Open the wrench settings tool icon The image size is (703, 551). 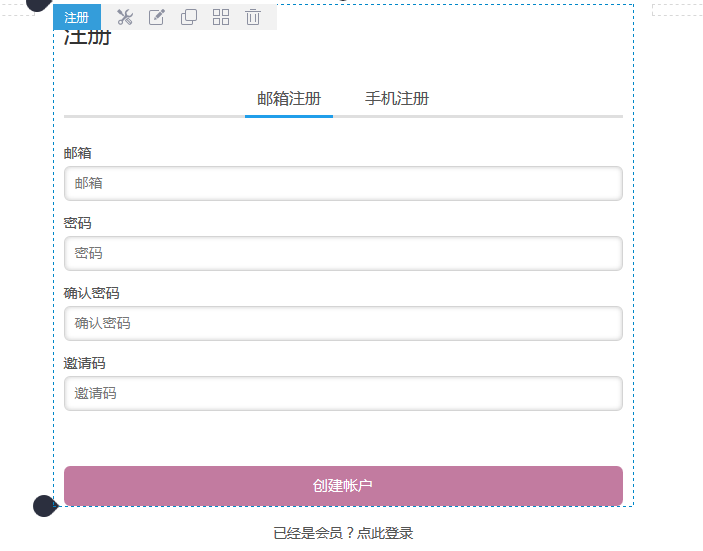click(125, 17)
